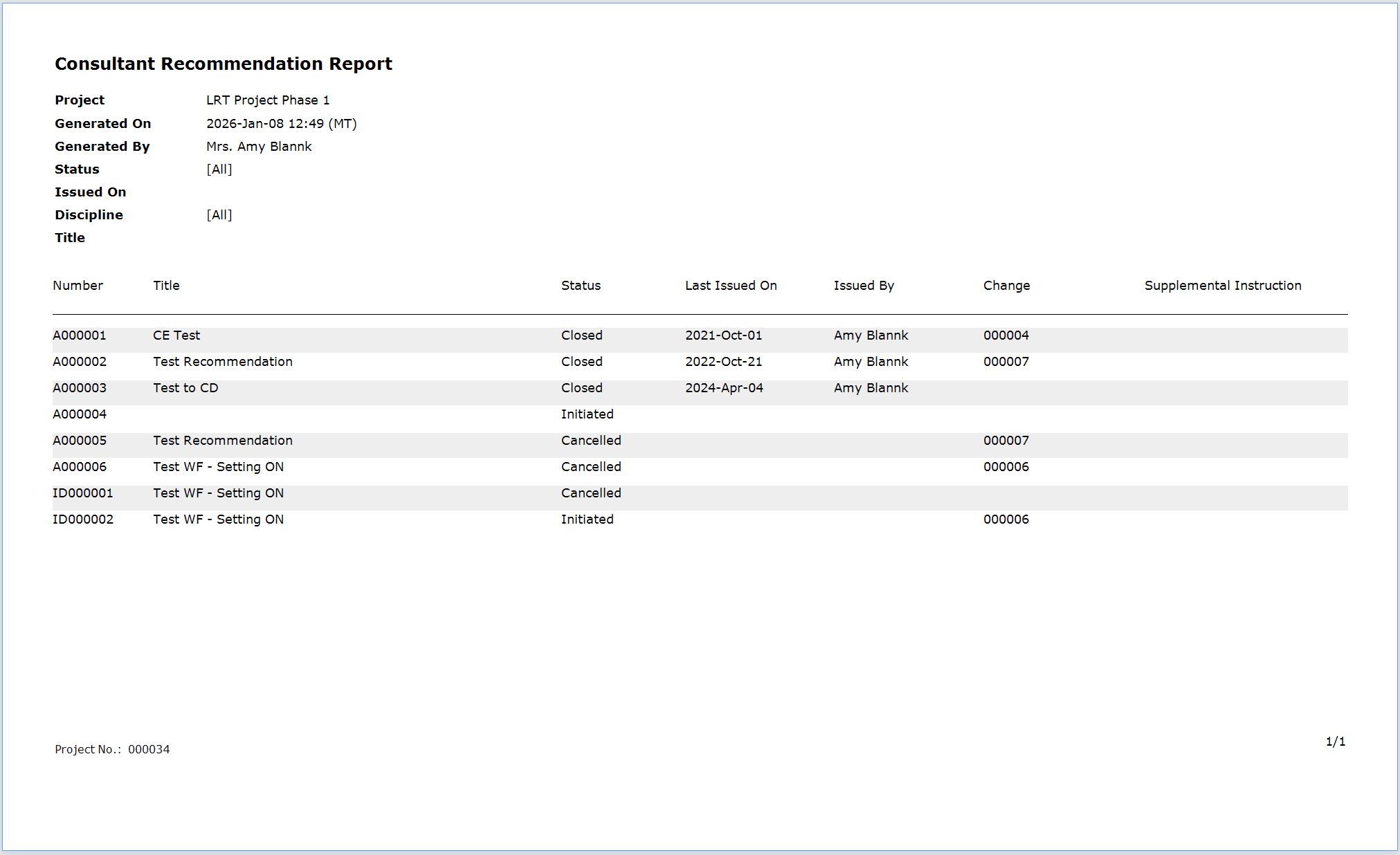The height and width of the screenshot is (855, 1400).
Task: Select record number A000006
Action: tap(80, 467)
